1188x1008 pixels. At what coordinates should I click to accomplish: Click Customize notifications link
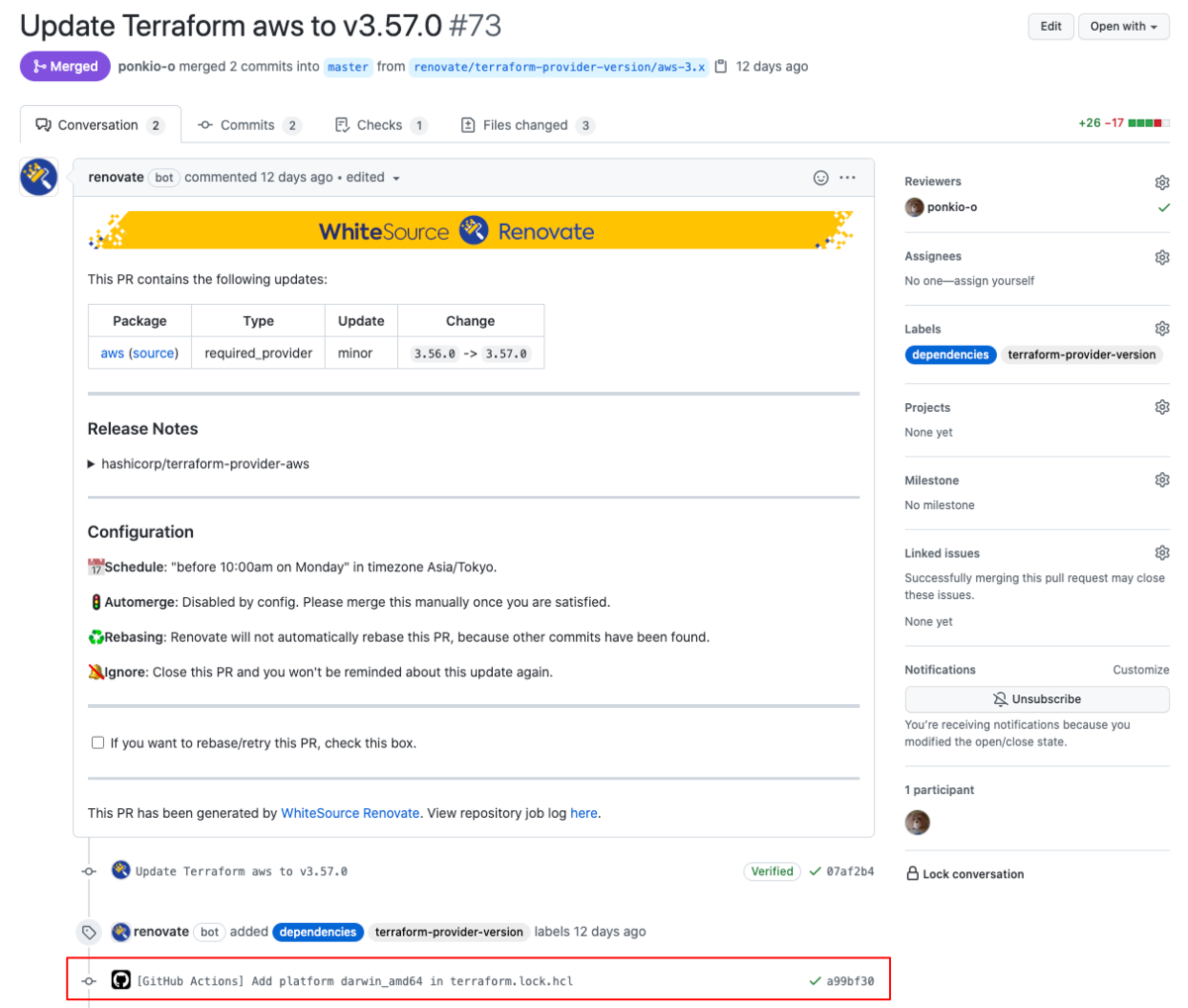(x=1140, y=670)
